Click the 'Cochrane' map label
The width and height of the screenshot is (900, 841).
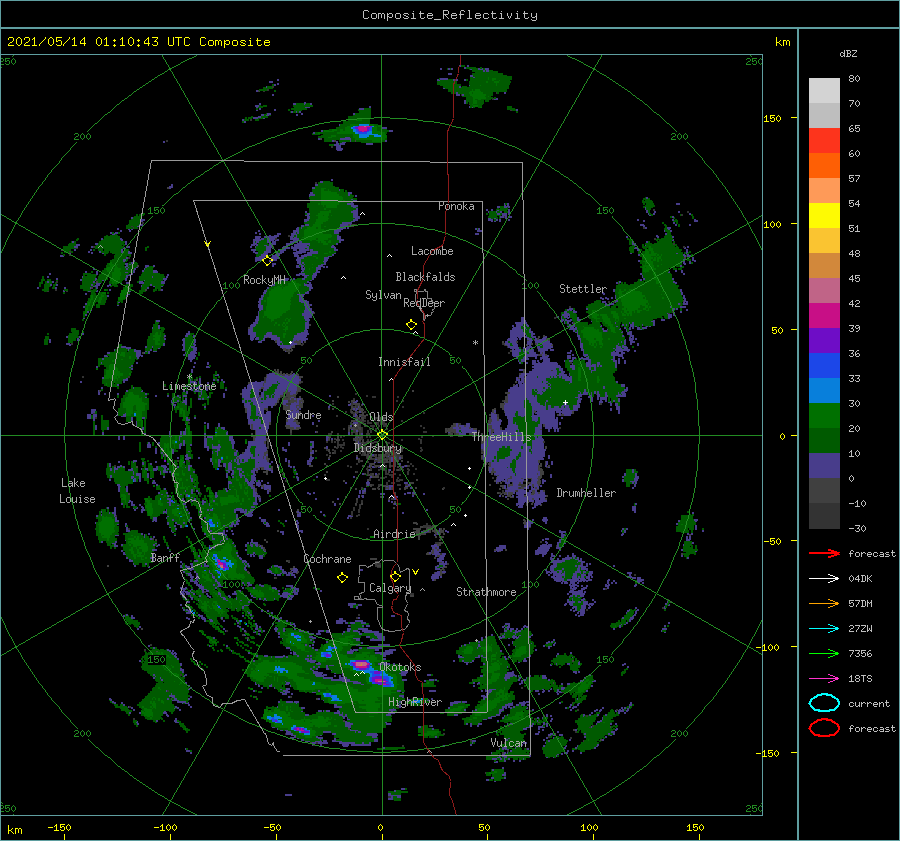[327, 559]
